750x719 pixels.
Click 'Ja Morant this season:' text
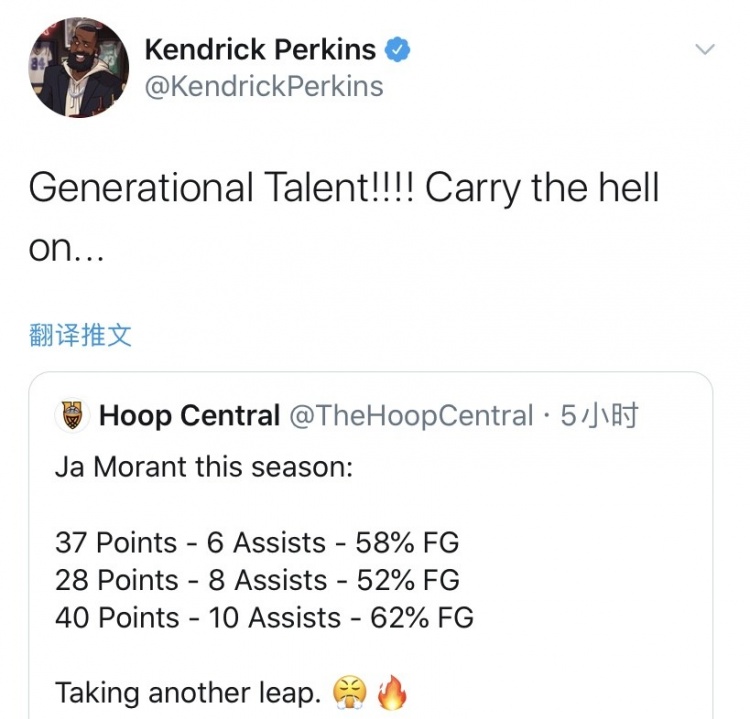pyautogui.click(x=204, y=467)
